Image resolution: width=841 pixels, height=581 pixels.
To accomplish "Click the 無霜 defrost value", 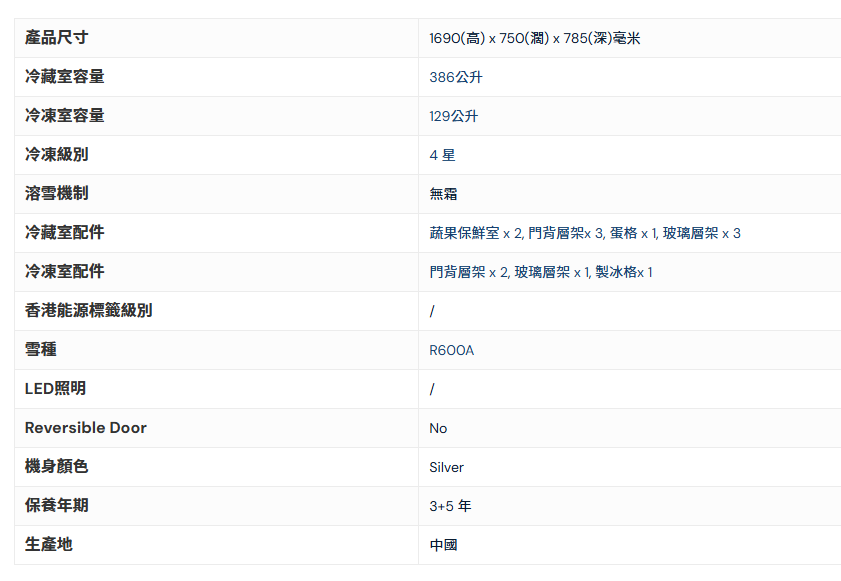I will coord(444,194).
